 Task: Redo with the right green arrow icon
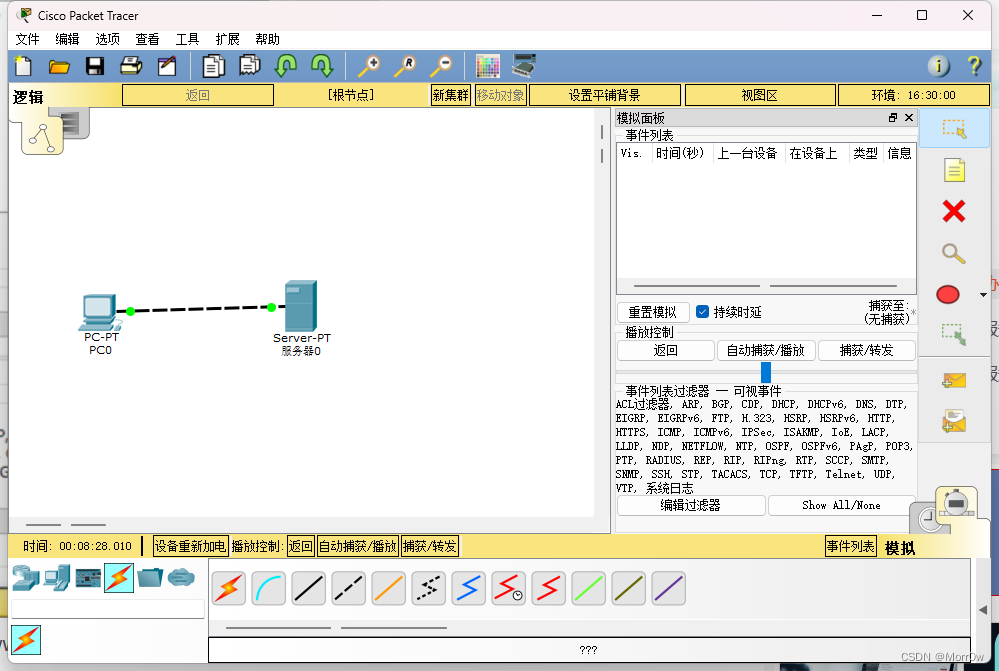[x=322, y=66]
